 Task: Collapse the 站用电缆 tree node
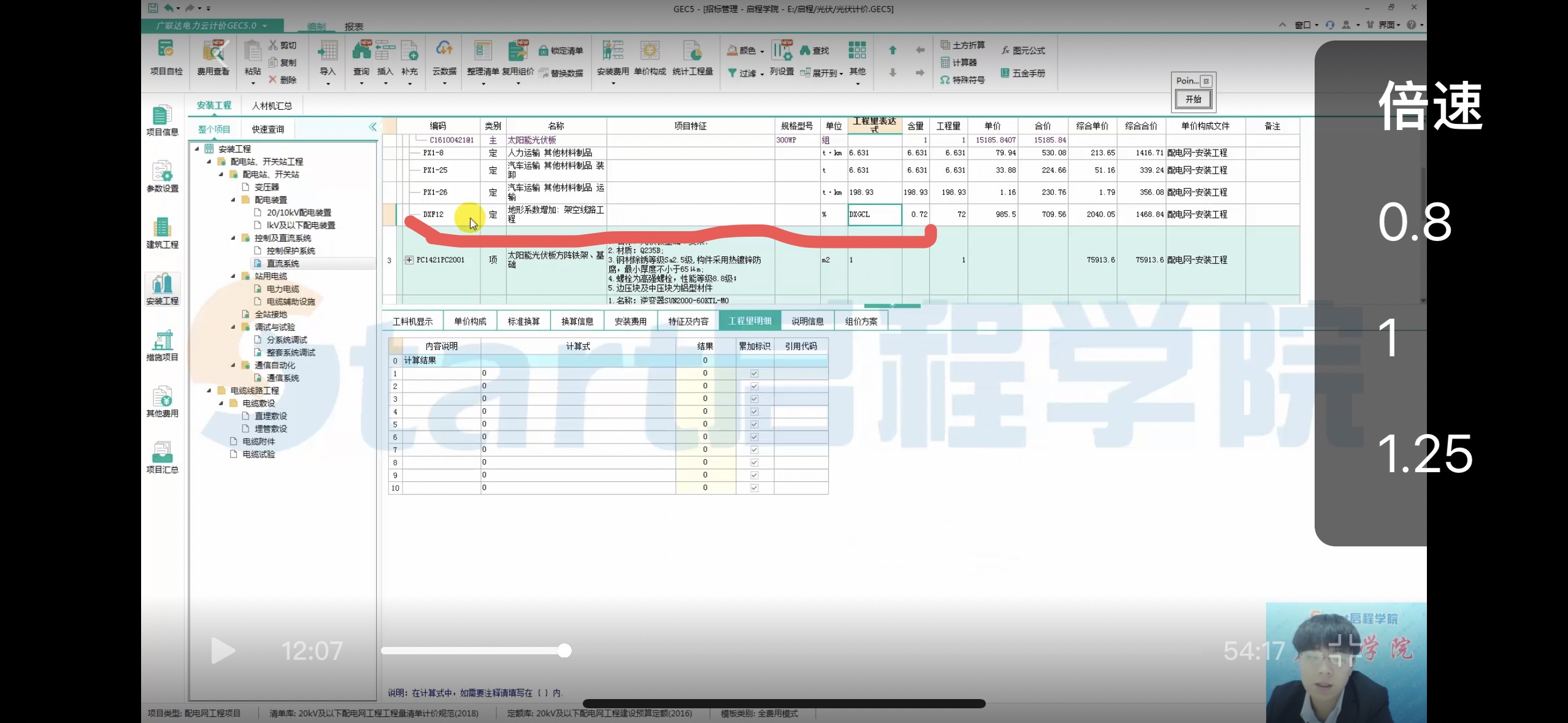tap(233, 276)
